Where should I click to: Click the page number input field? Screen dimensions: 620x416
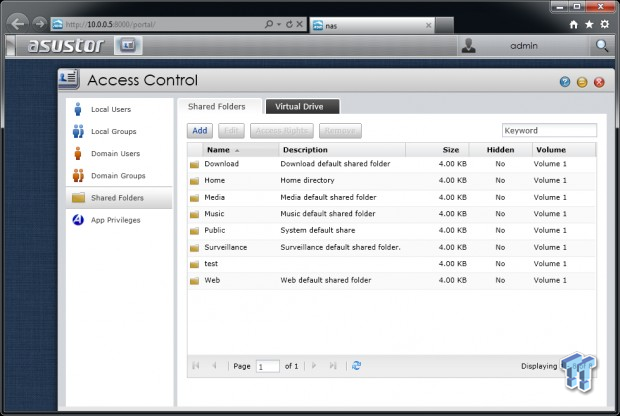(x=268, y=366)
